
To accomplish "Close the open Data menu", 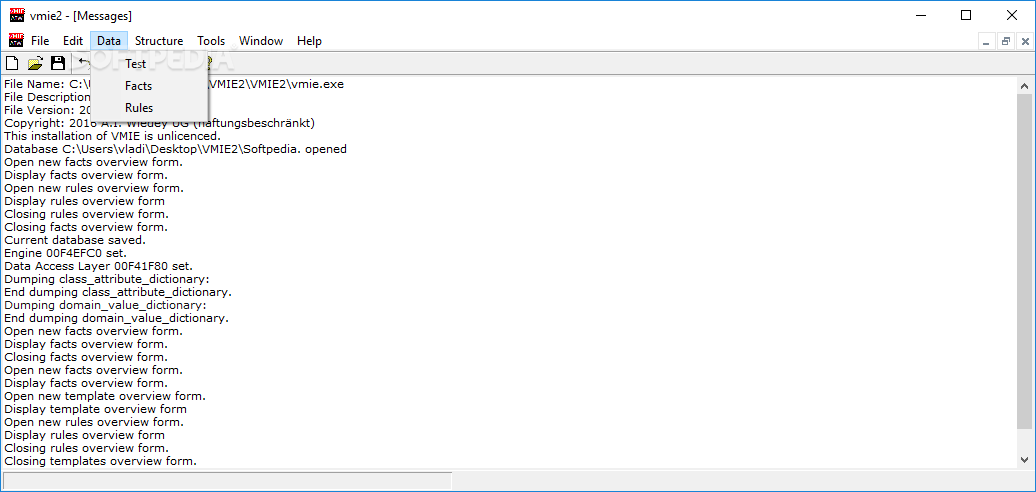I will point(109,41).
